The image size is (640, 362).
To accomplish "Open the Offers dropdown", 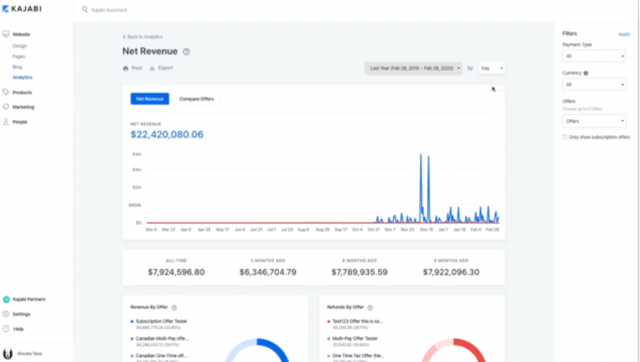I will pyautogui.click(x=594, y=121).
